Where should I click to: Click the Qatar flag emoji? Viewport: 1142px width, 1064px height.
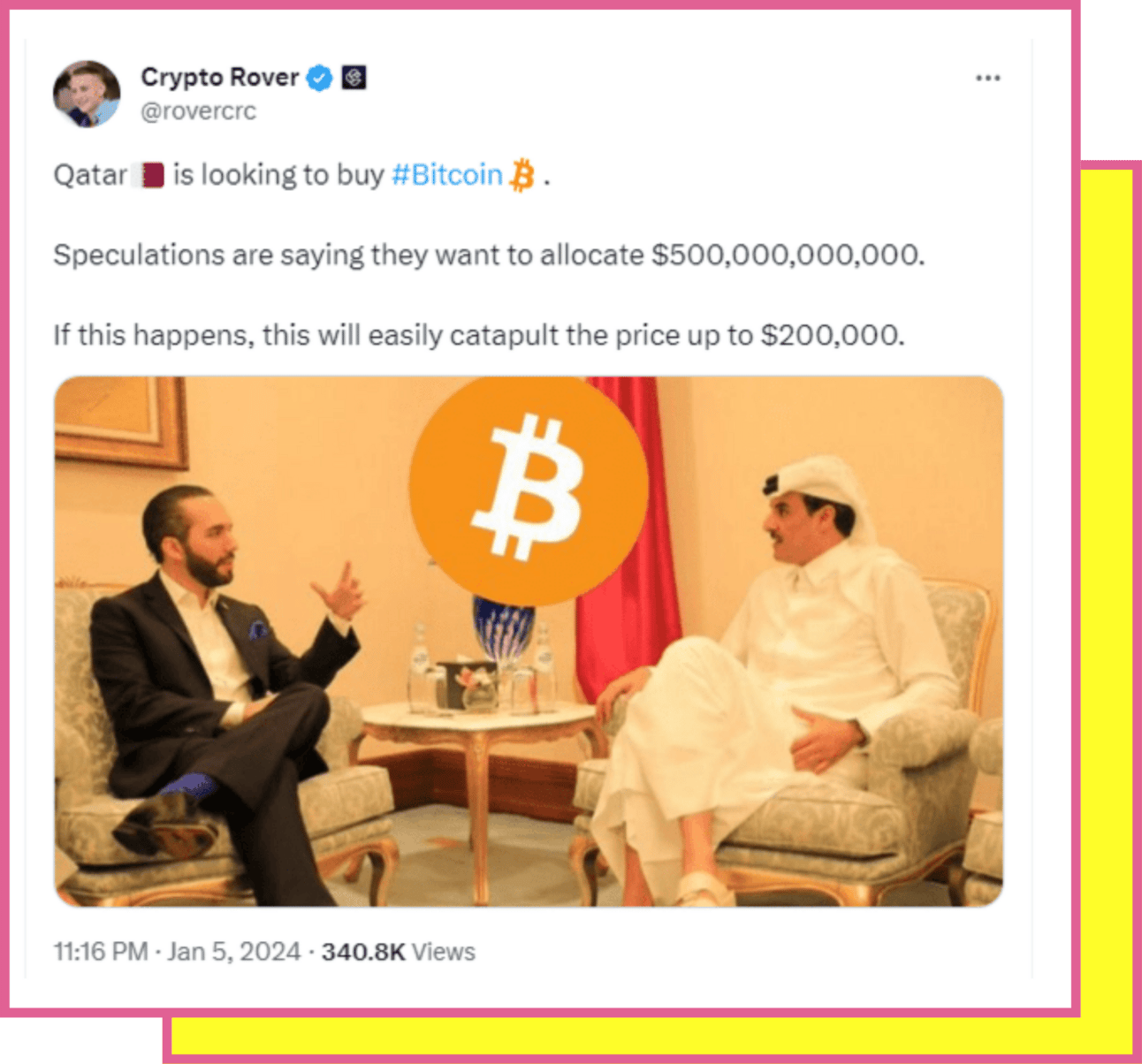pos(148,175)
